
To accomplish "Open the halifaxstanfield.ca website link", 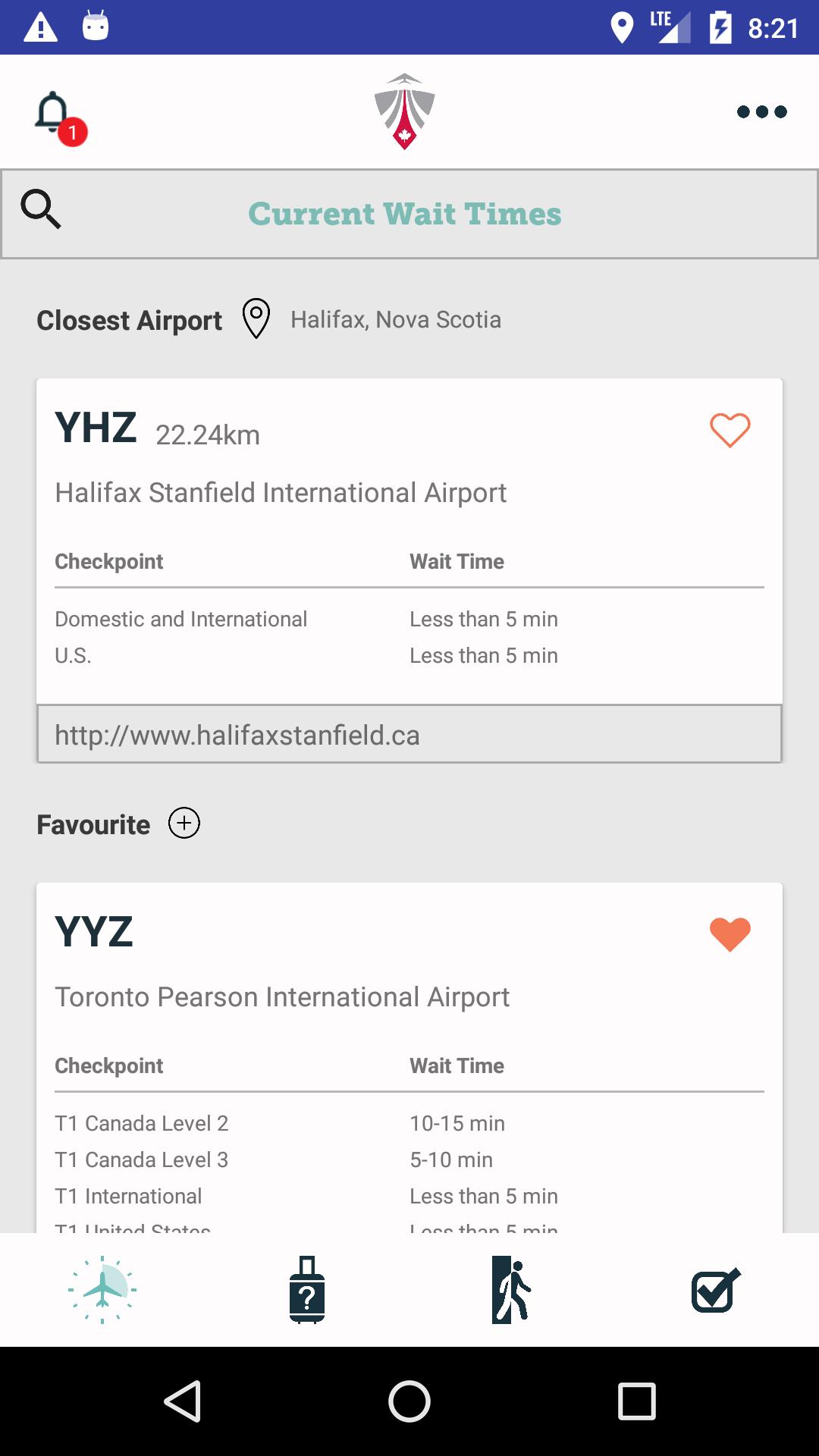I will tap(409, 734).
